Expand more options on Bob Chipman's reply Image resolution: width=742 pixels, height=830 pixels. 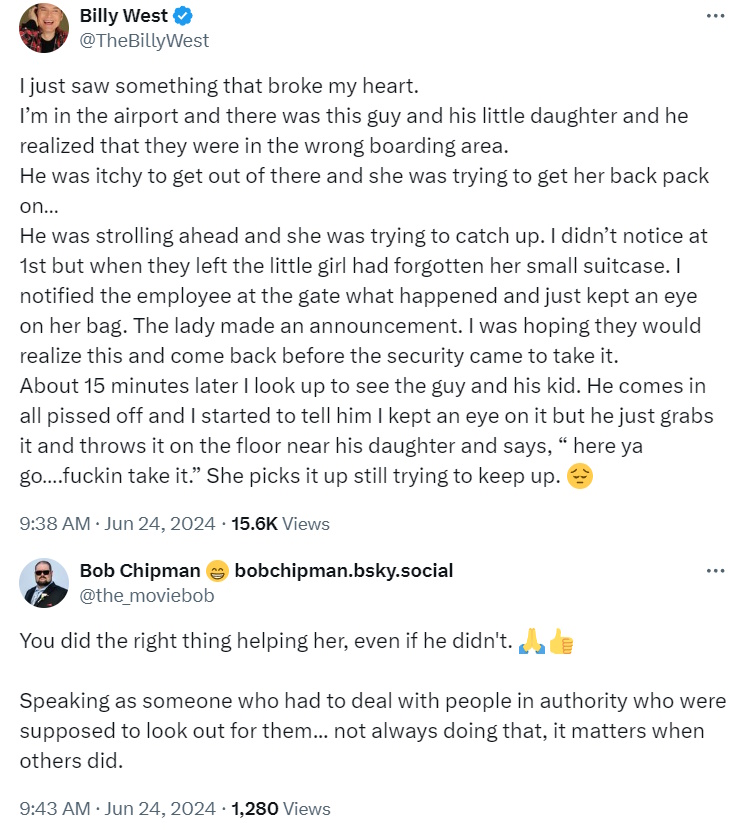tap(715, 571)
